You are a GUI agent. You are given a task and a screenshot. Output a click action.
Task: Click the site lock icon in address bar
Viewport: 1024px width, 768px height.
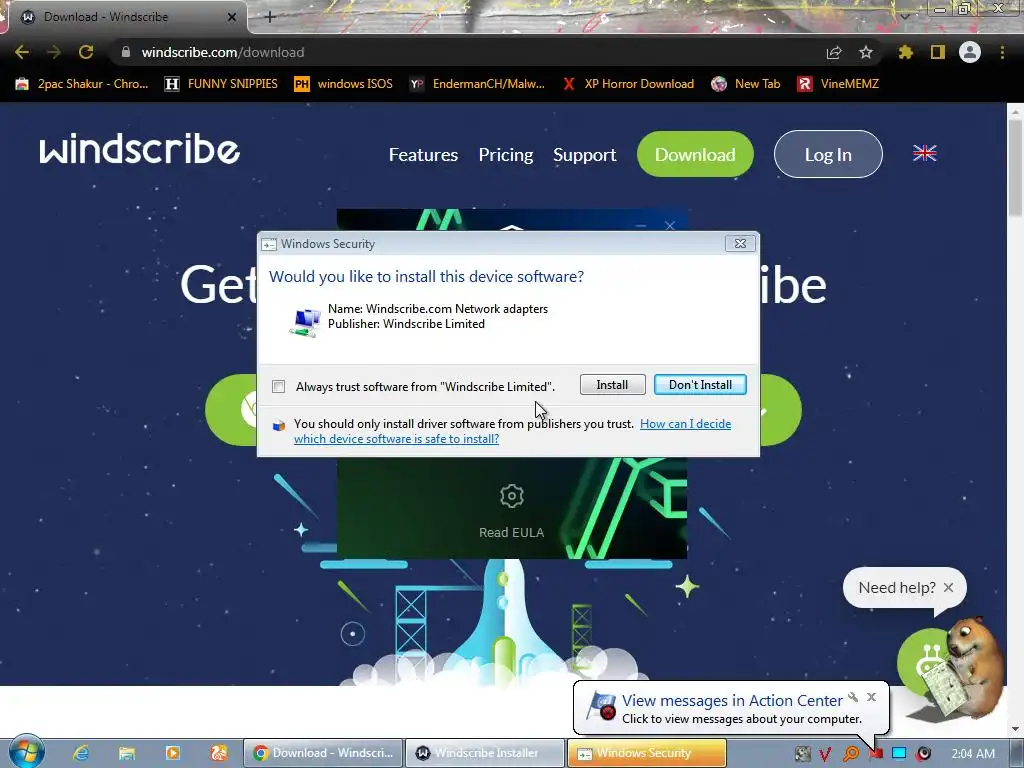coord(126,52)
